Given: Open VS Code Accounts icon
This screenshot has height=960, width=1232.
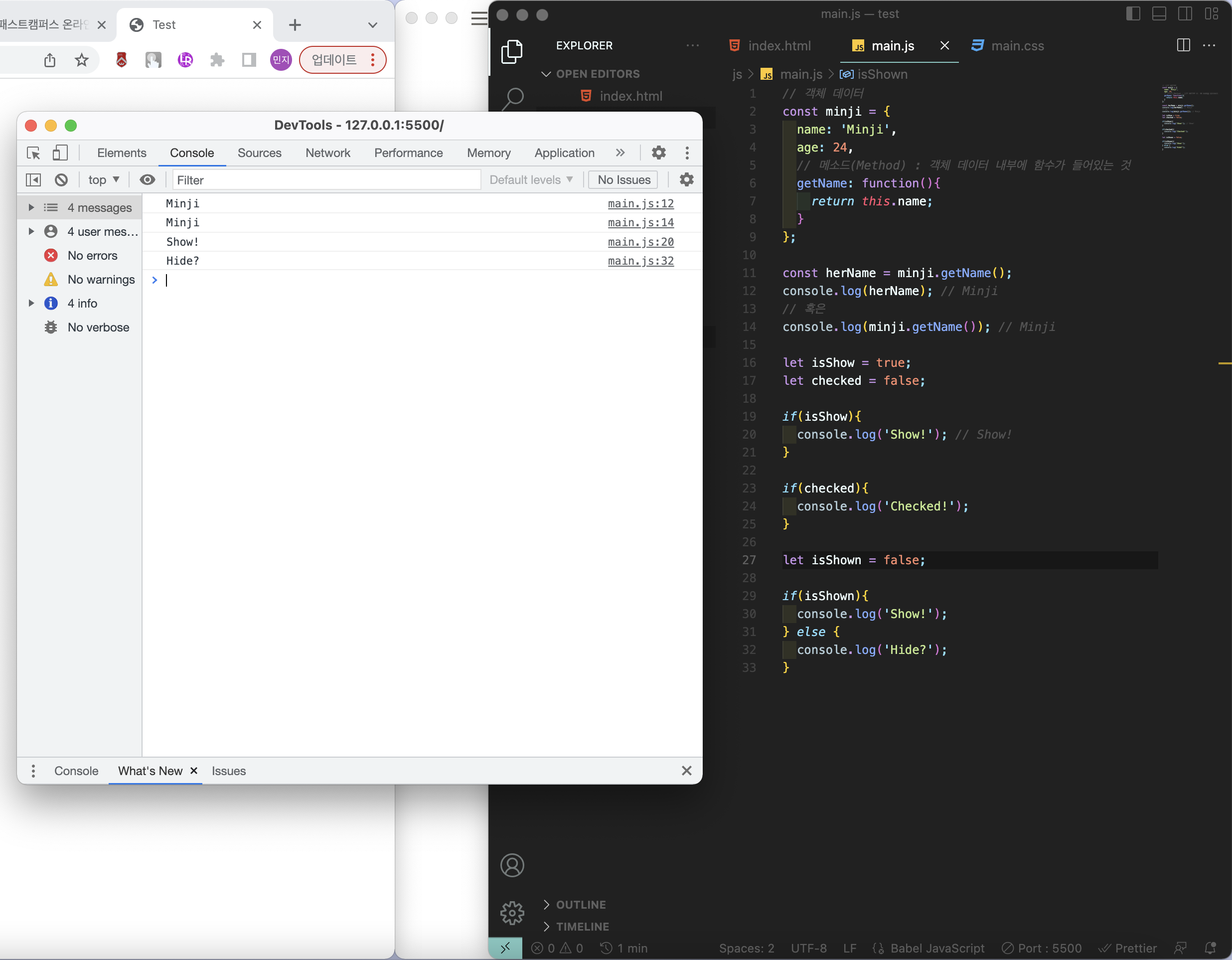Looking at the screenshot, I should [x=512, y=865].
